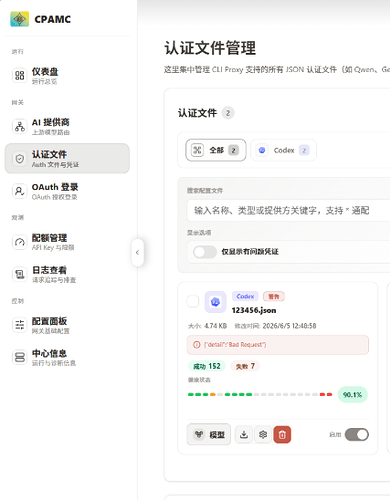Open the 中心信息 server icon
This screenshot has width=390, height=500.
pyautogui.click(x=20, y=357)
